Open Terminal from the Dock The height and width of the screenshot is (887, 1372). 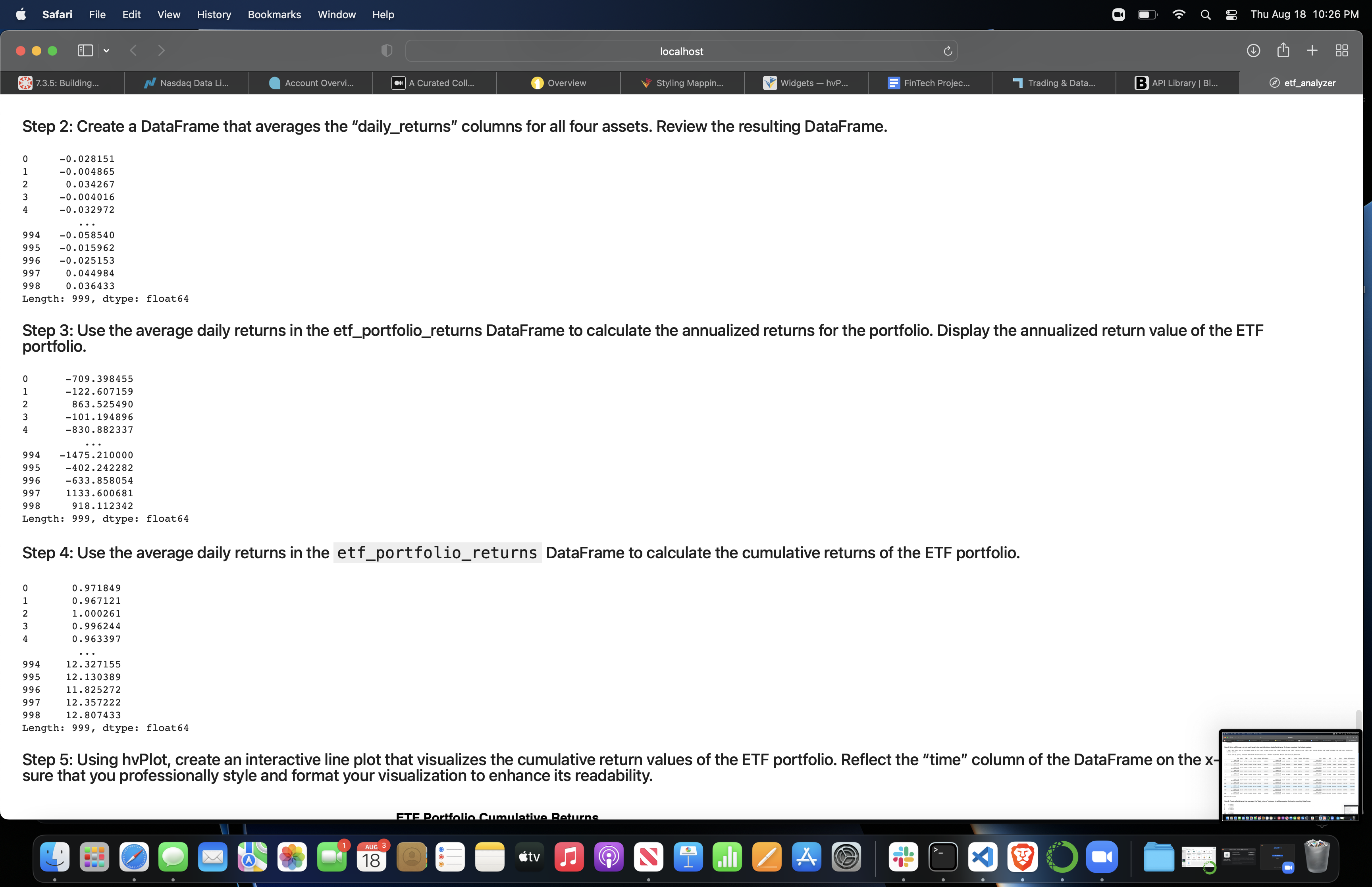pos(942,857)
